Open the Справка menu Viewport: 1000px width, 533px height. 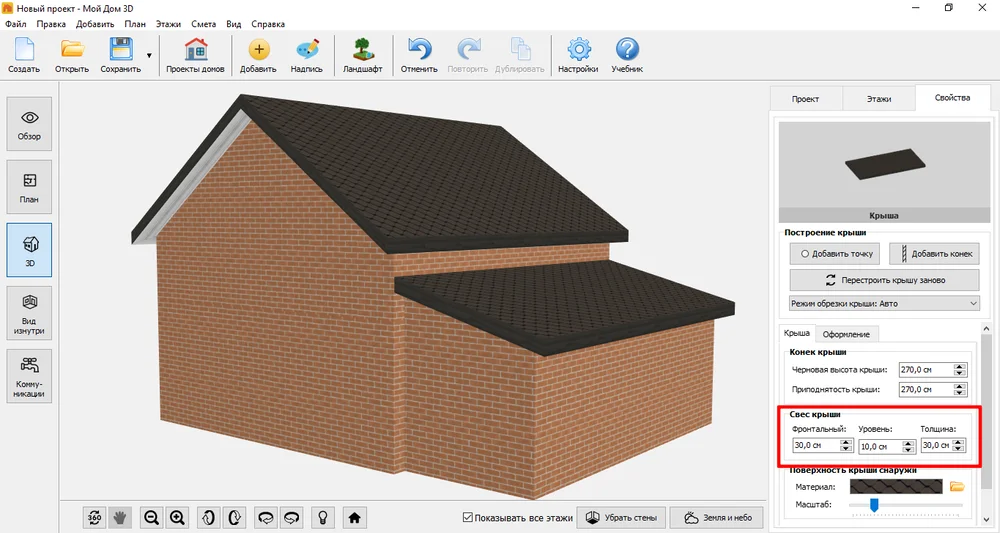(268, 24)
